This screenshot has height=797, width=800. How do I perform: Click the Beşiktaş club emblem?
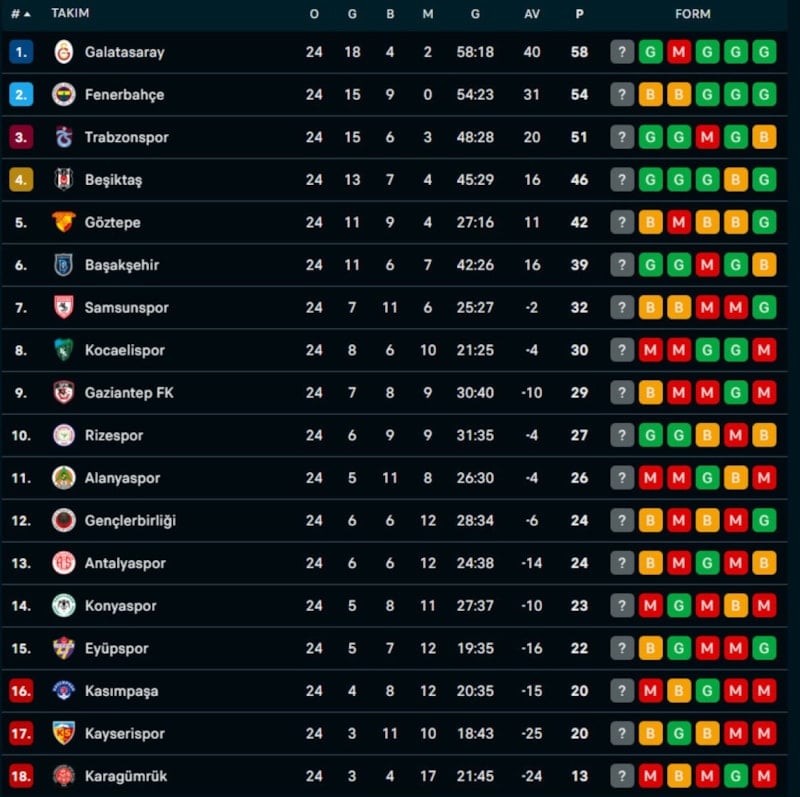point(64,180)
